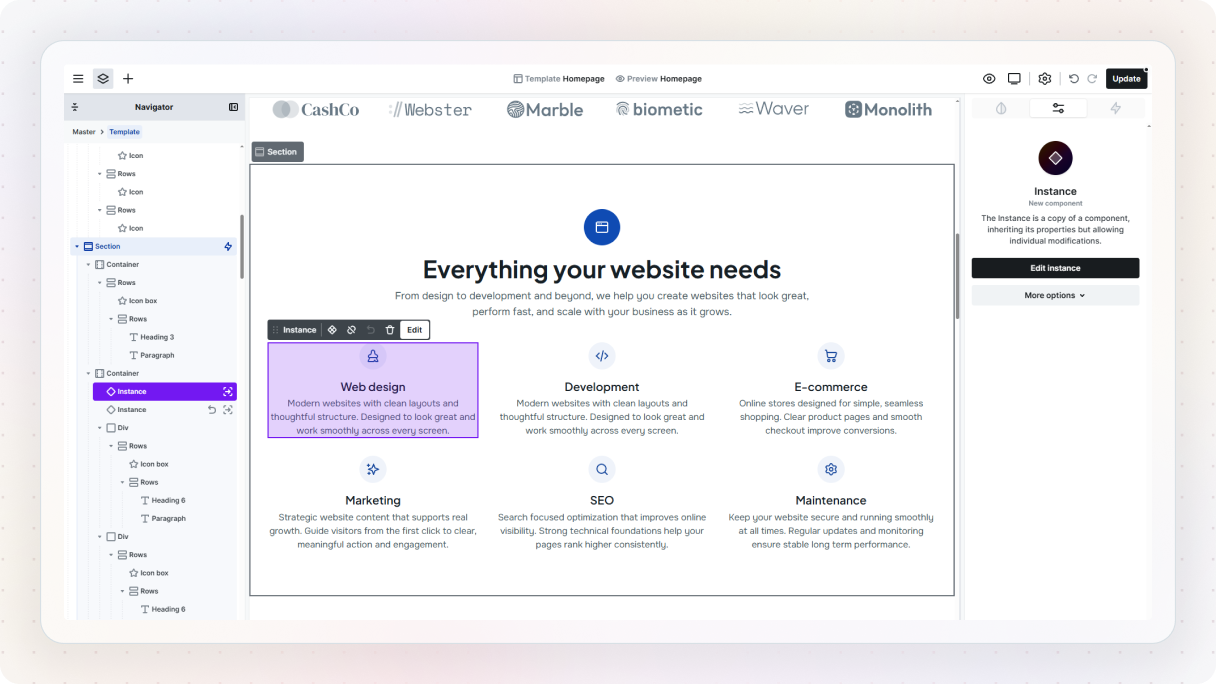1216x684 pixels.
Task: Click the Monolith logo
Action: coord(888,110)
